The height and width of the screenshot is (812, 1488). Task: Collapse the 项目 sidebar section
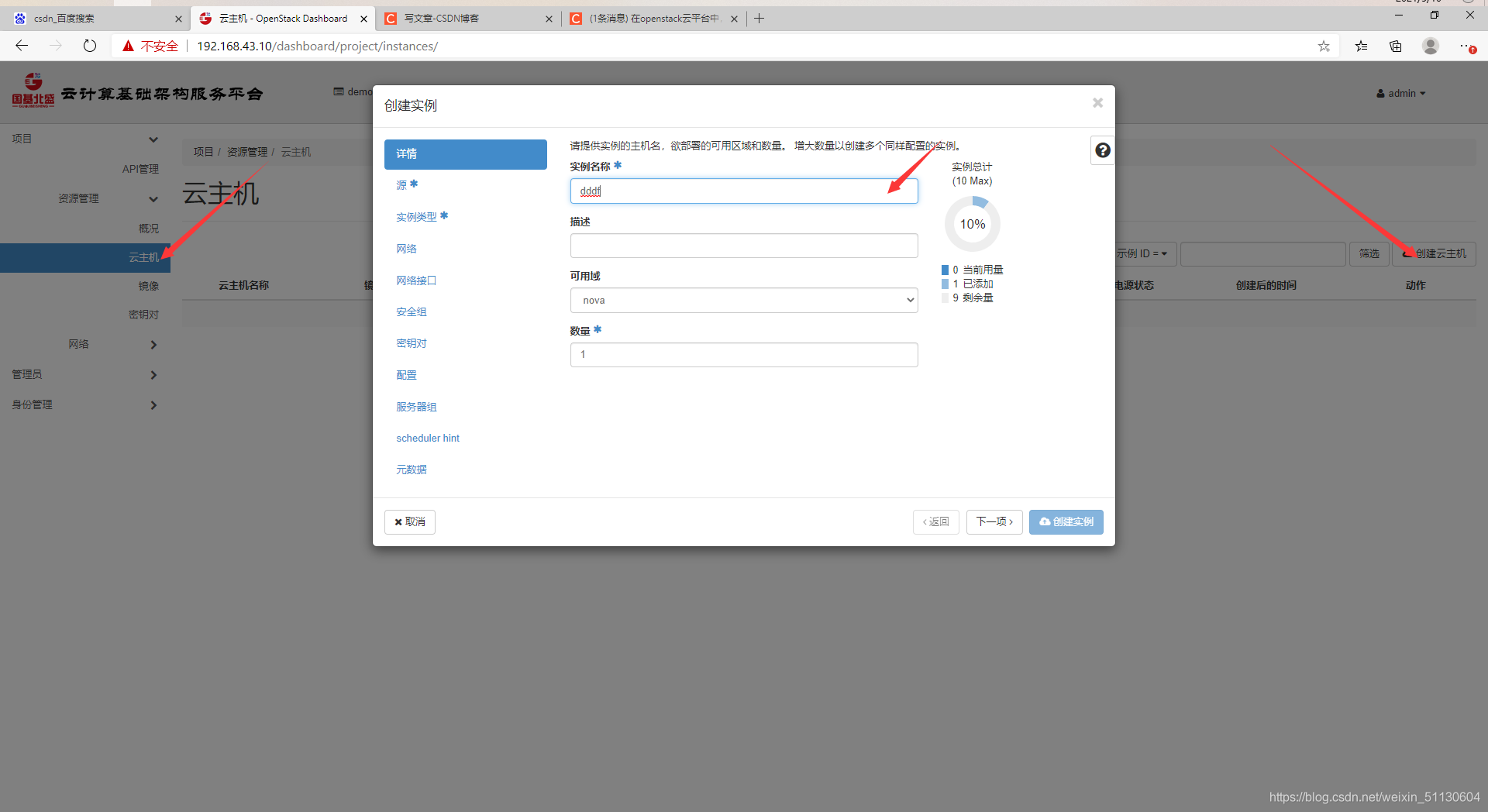click(x=85, y=139)
